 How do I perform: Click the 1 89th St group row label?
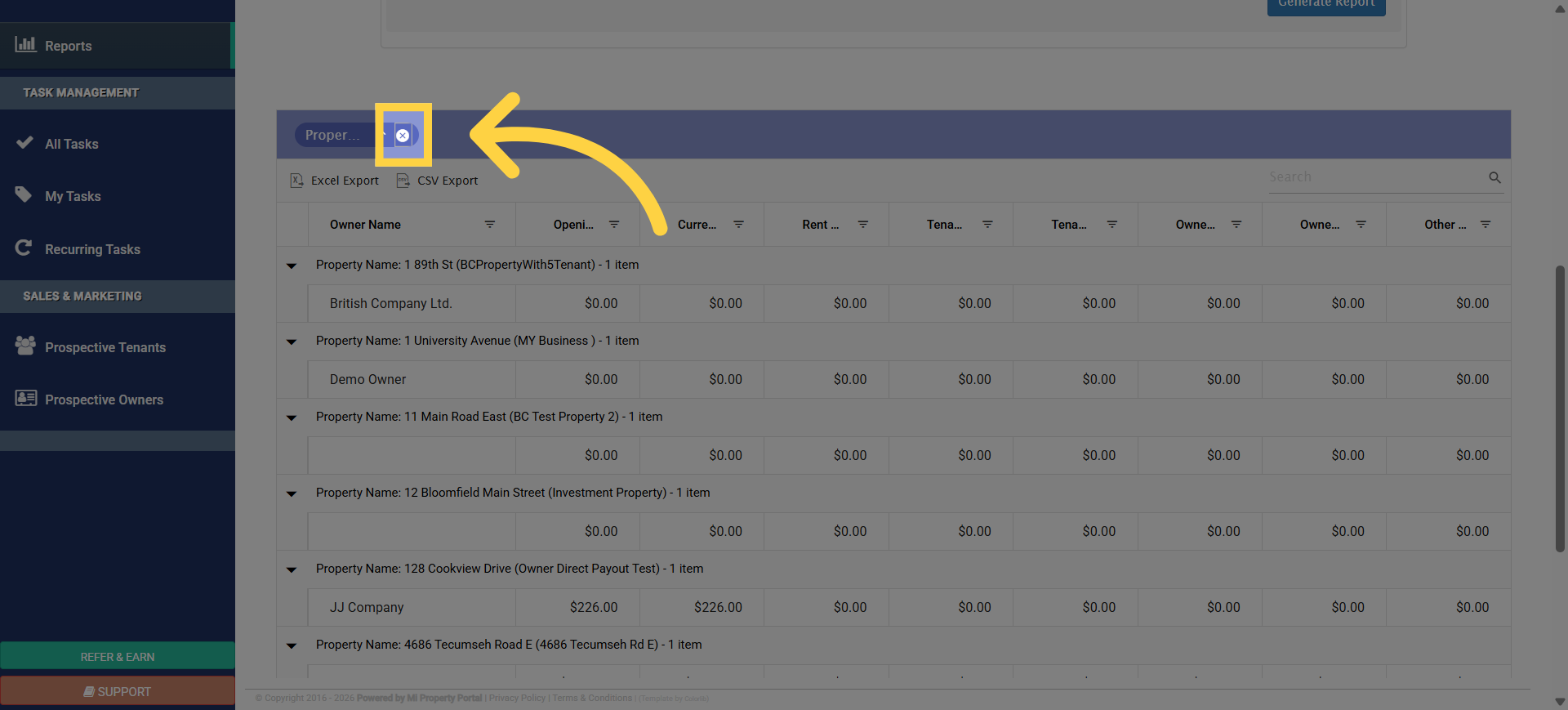477,265
